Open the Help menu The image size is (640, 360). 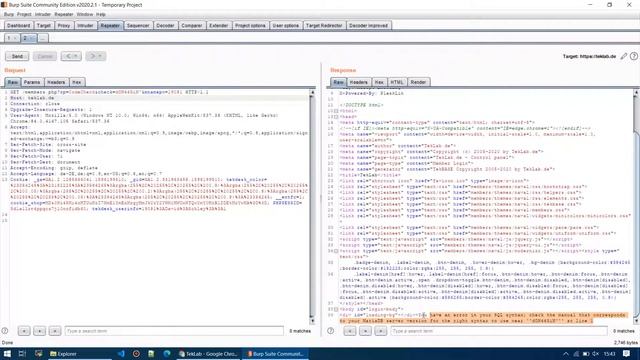click(x=101, y=14)
